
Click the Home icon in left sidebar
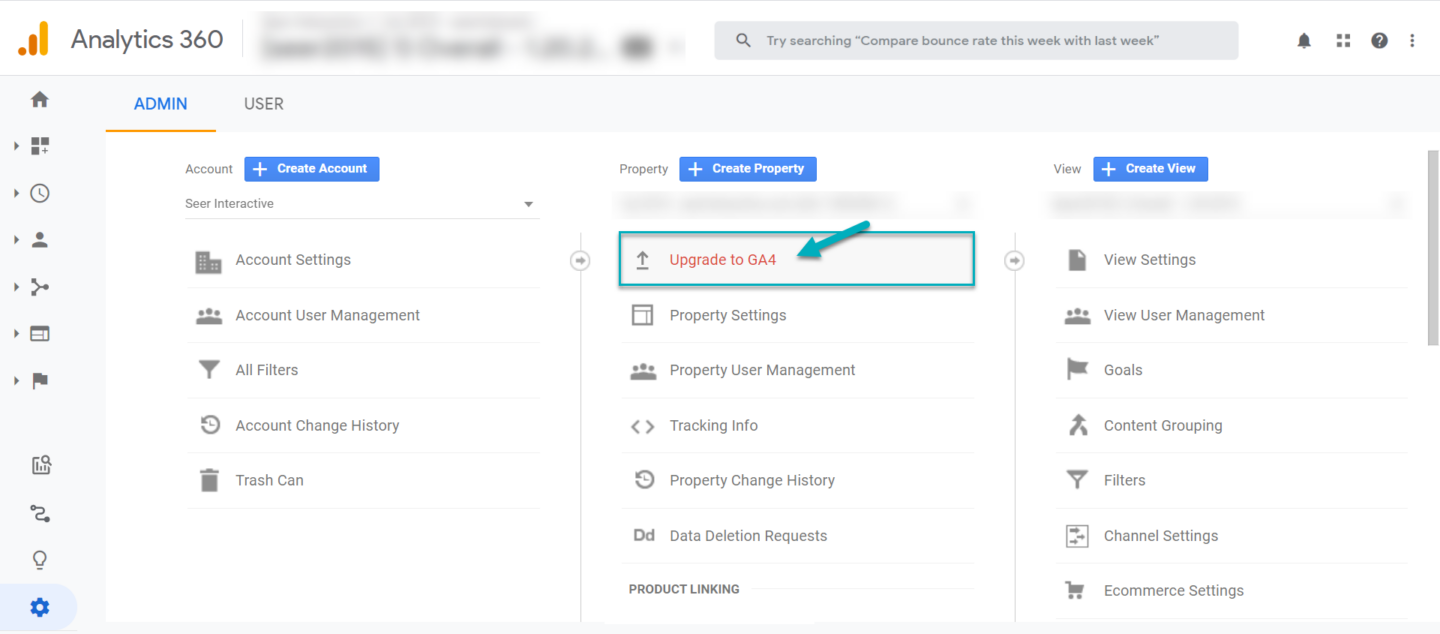click(x=40, y=99)
